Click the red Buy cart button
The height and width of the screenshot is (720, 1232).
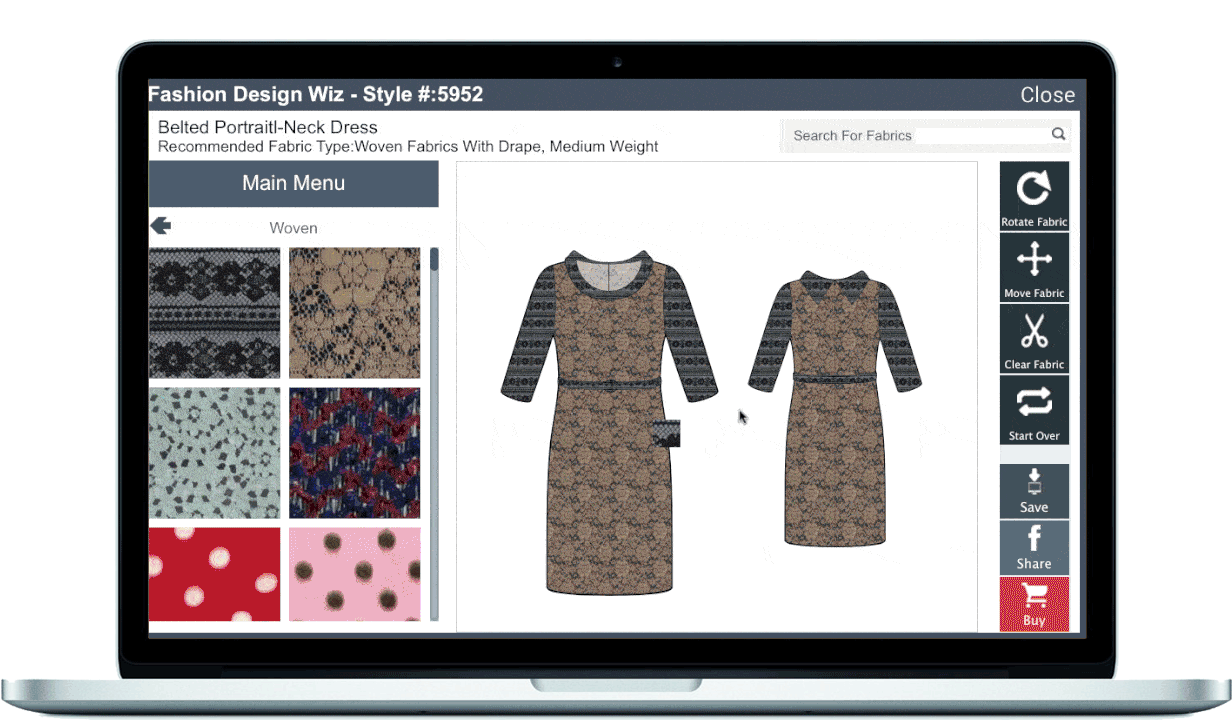(x=1034, y=604)
